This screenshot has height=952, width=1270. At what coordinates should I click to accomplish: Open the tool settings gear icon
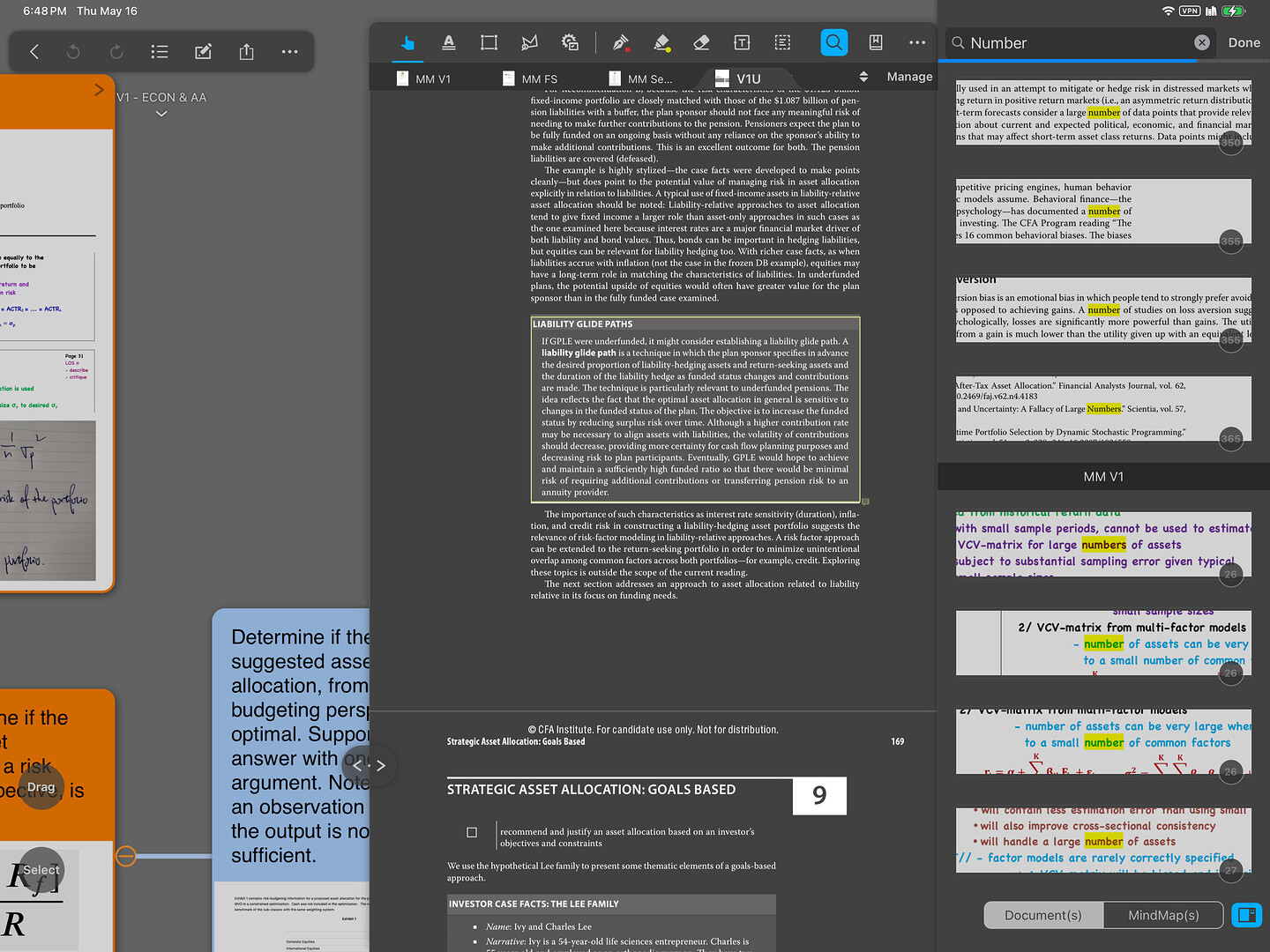[571, 42]
